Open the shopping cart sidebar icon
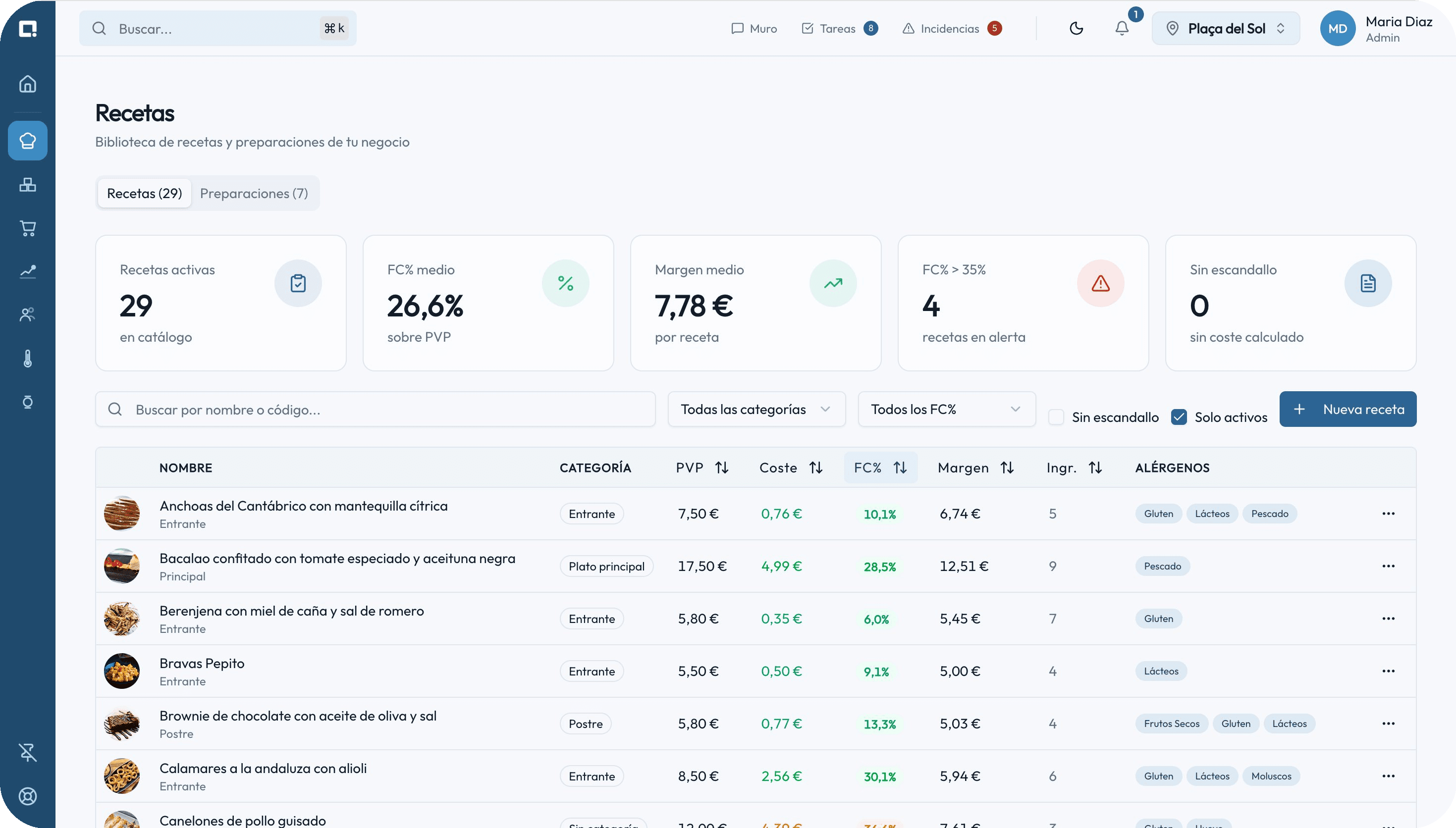 coord(27,228)
